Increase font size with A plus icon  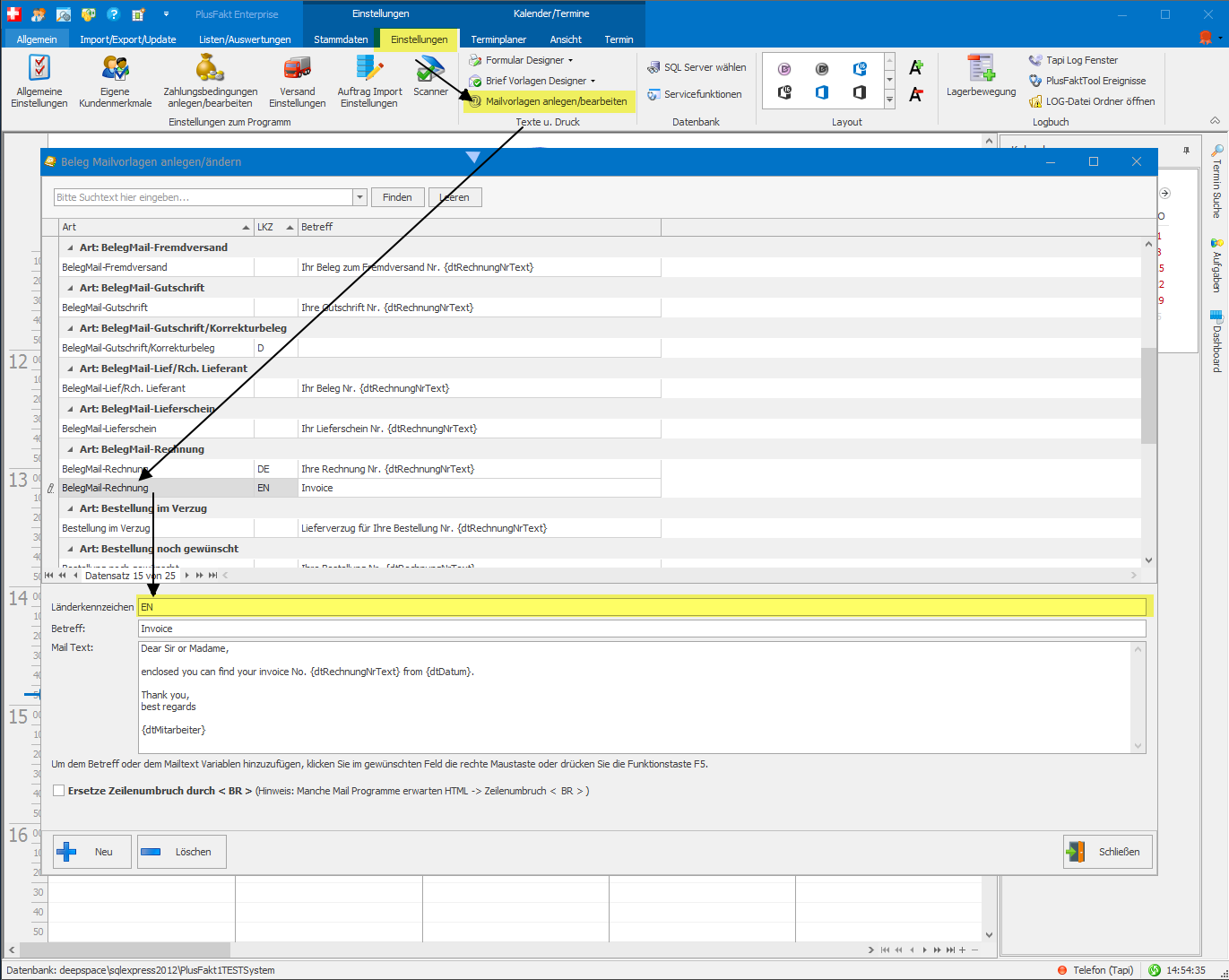[915, 68]
